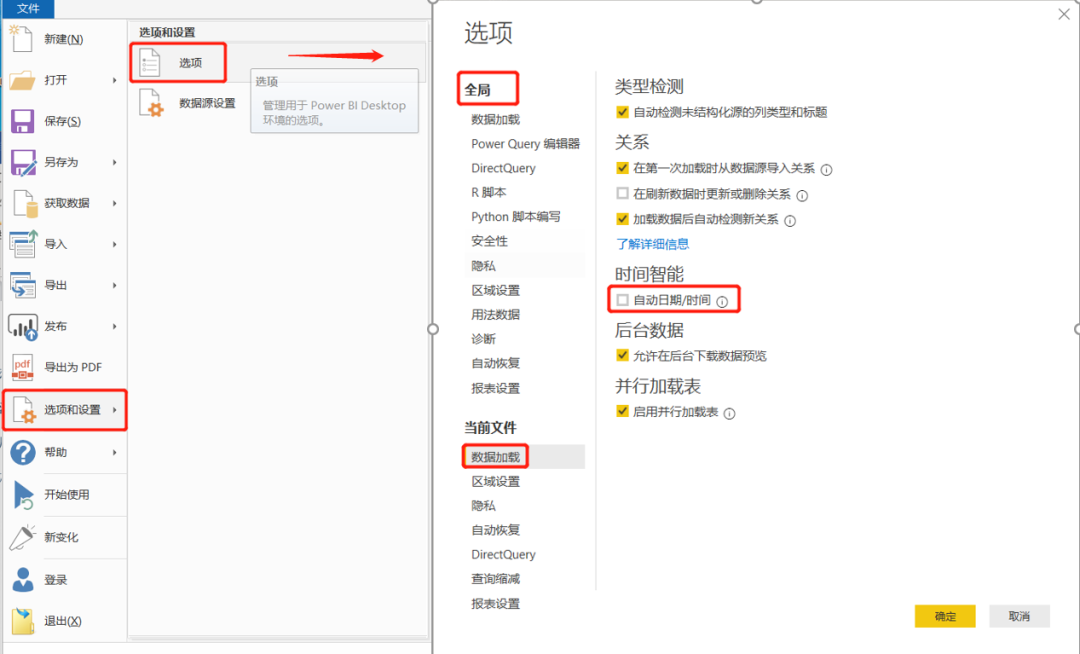Screen dimensions: 1080x654
Task: Open the 了解详细信息 link
Action: click(652, 244)
